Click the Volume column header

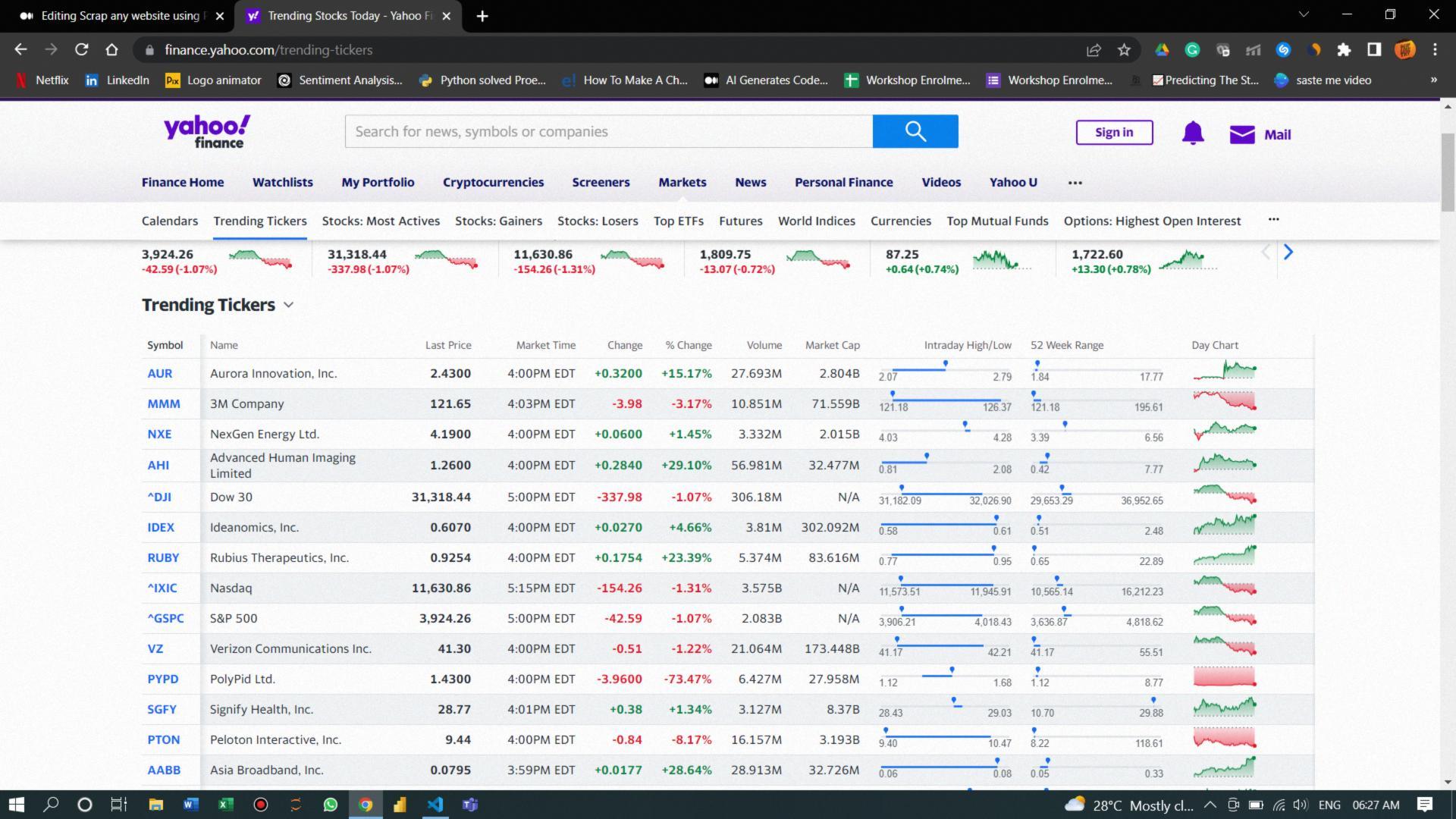pos(764,345)
